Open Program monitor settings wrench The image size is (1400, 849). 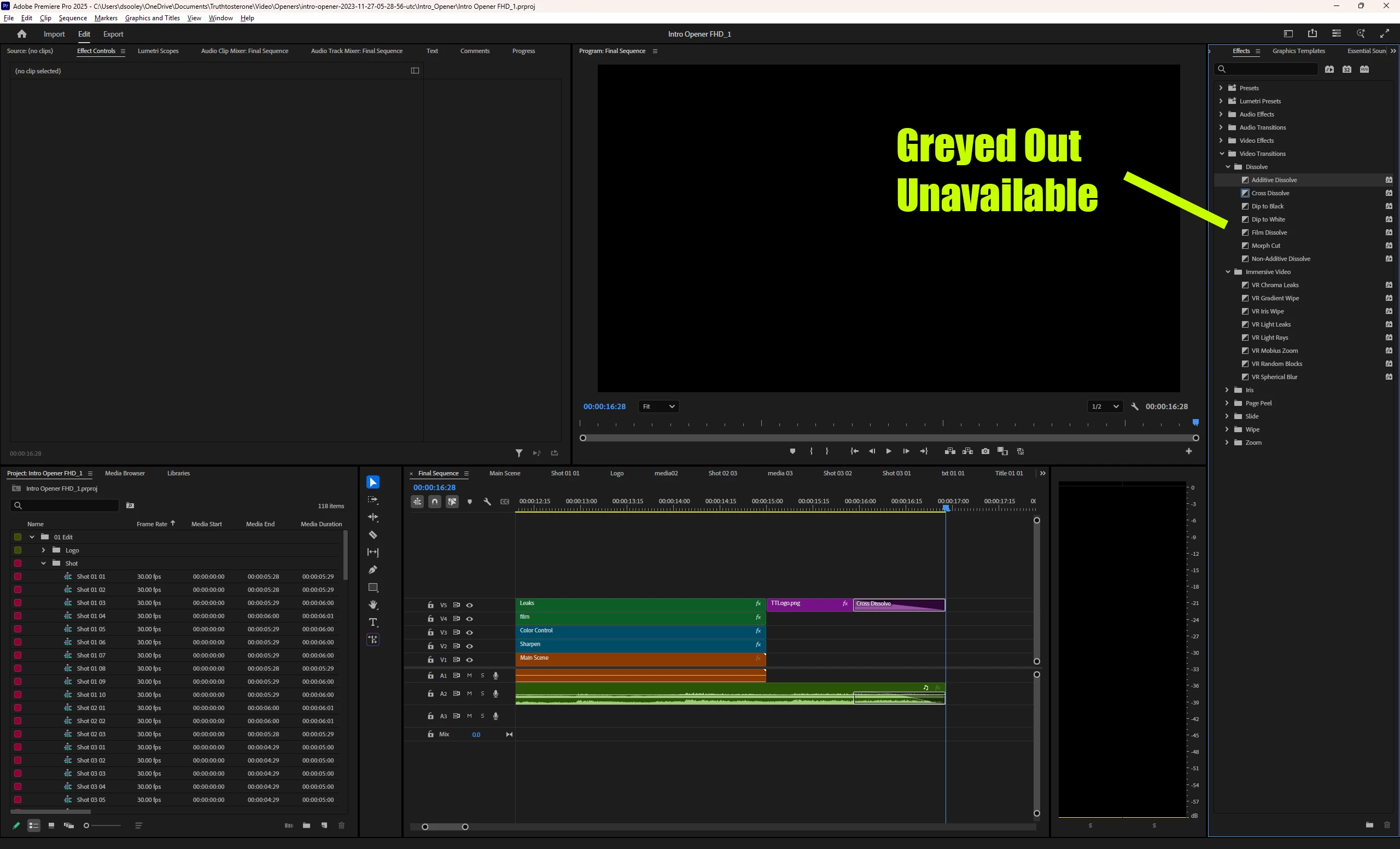1135,406
